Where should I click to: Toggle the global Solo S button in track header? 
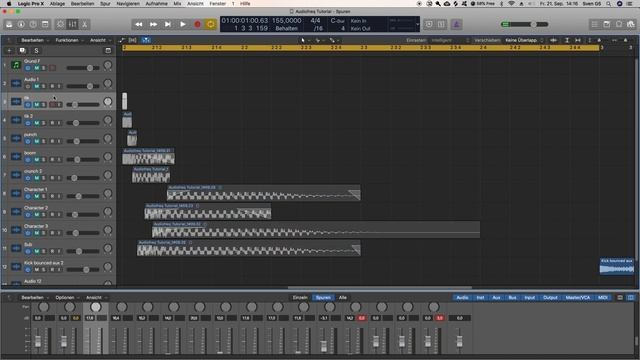[x=36, y=51]
